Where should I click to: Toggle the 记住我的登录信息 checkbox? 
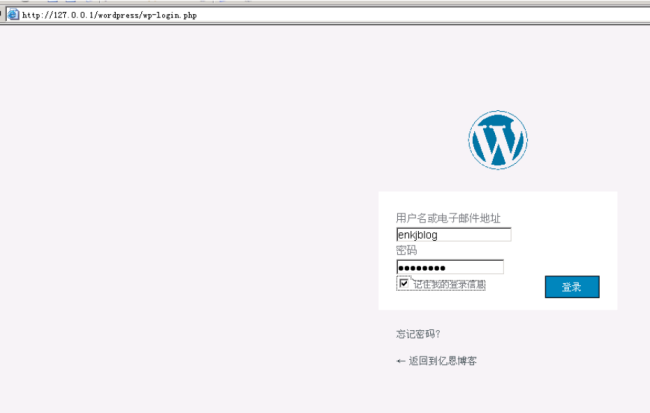click(403, 284)
